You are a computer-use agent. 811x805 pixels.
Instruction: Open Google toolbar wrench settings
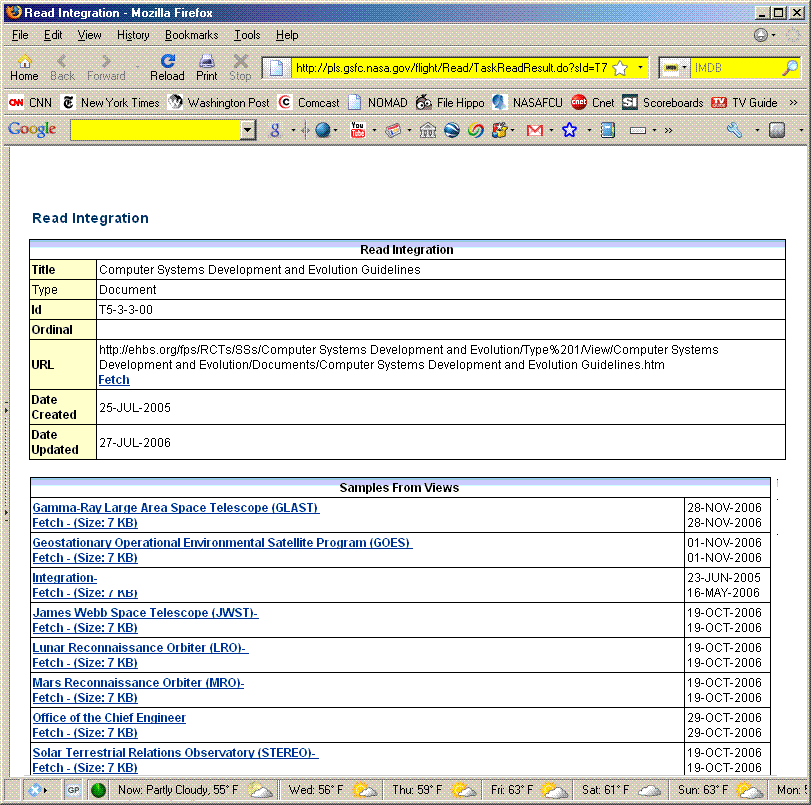click(x=734, y=130)
